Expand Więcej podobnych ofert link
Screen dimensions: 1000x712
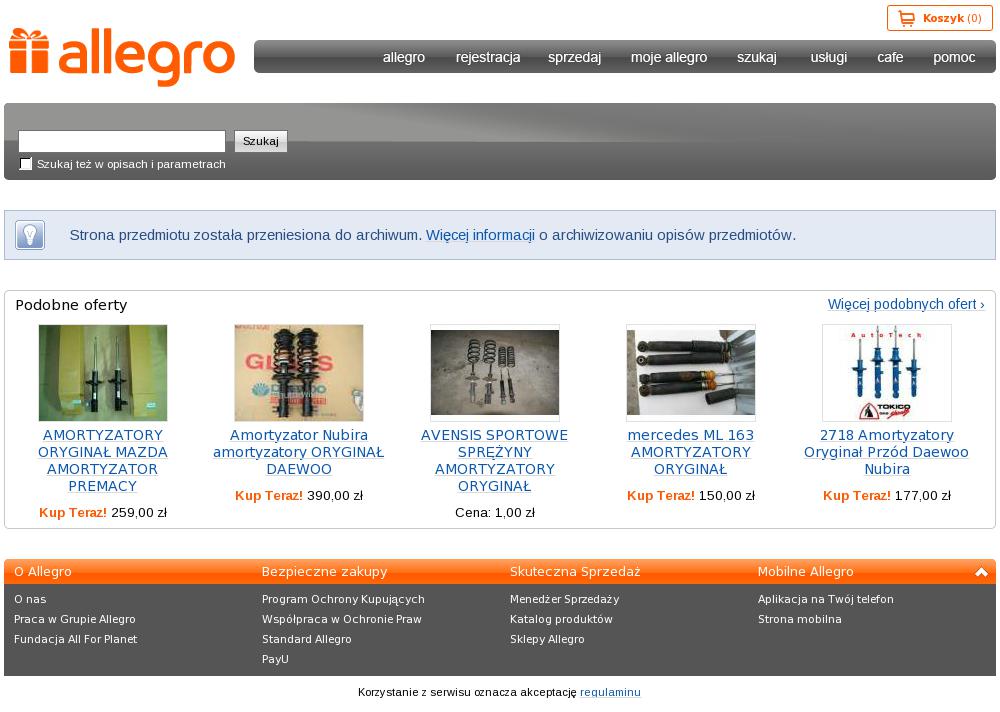coord(905,304)
